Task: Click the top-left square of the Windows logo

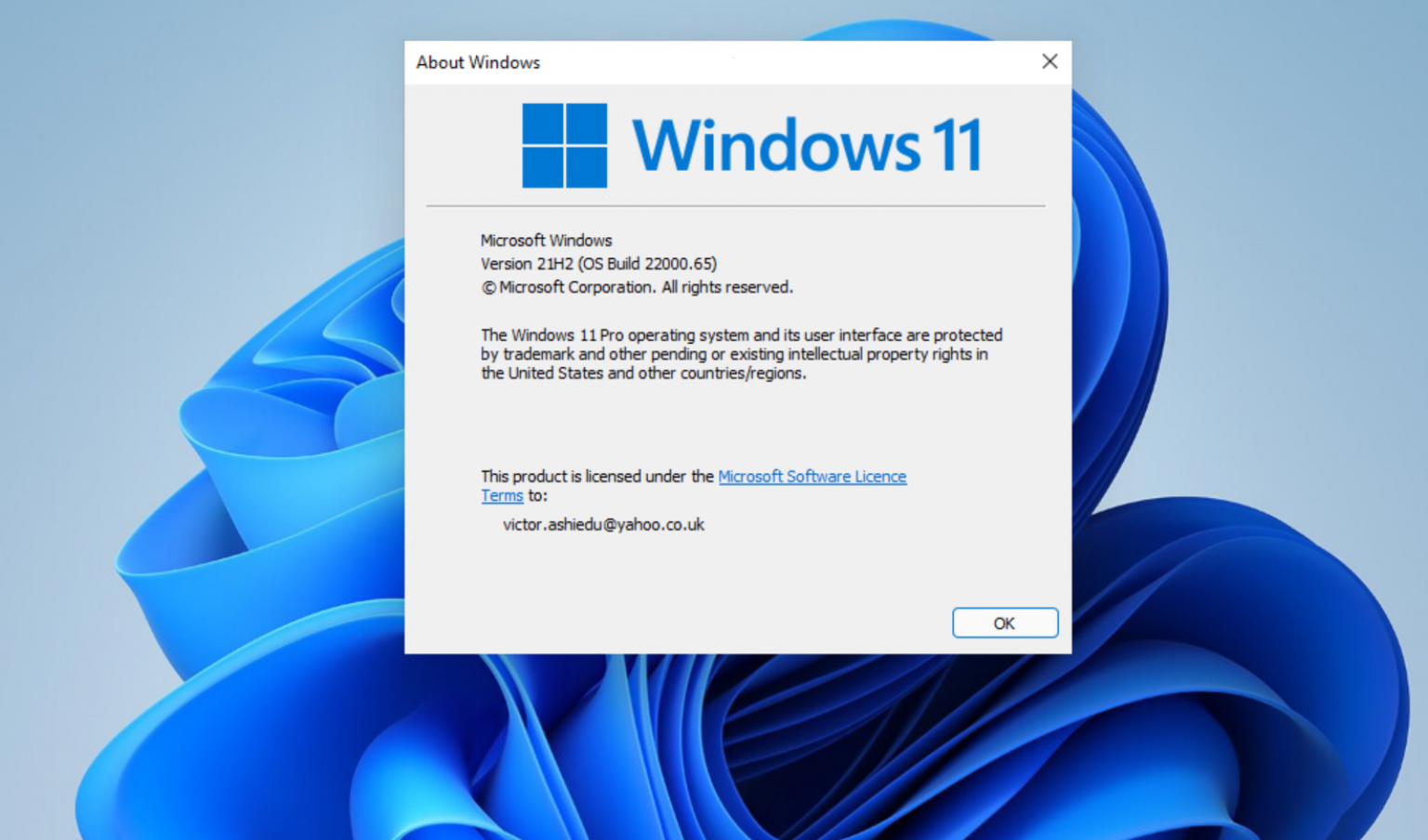Action: (x=544, y=125)
